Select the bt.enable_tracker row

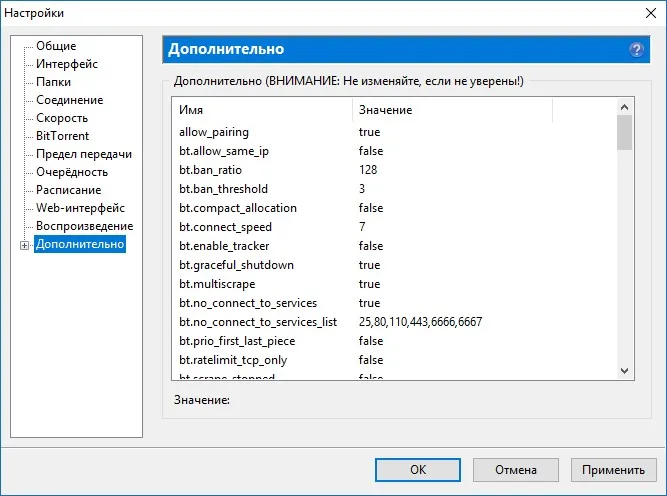pyautogui.click(x=395, y=246)
